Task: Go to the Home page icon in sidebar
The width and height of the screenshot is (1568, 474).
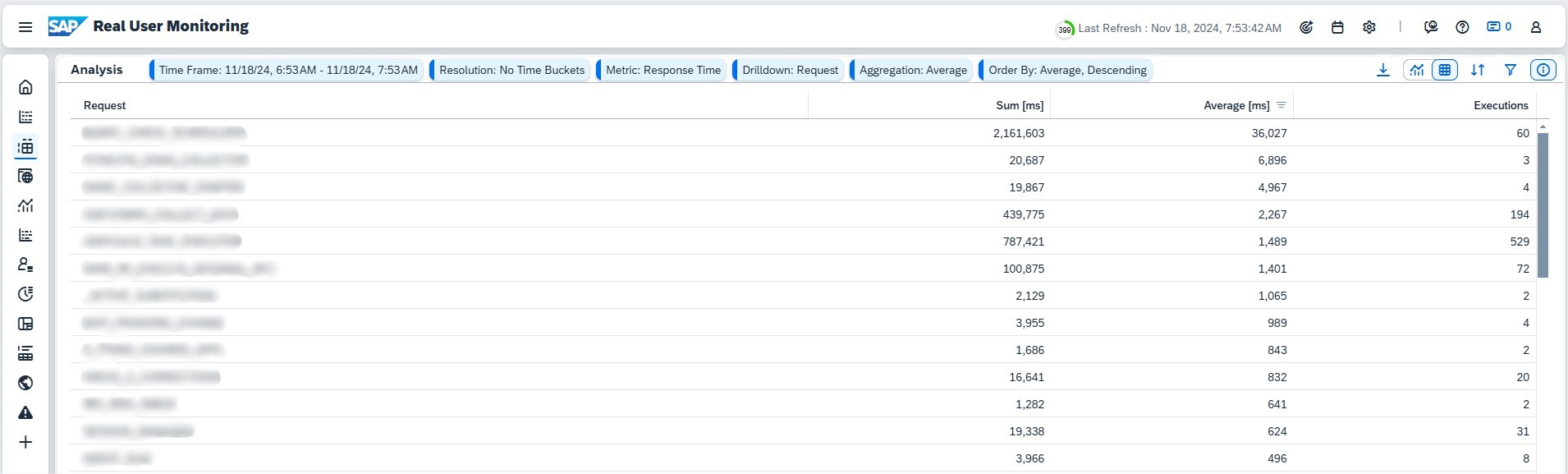Action: coord(25,87)
